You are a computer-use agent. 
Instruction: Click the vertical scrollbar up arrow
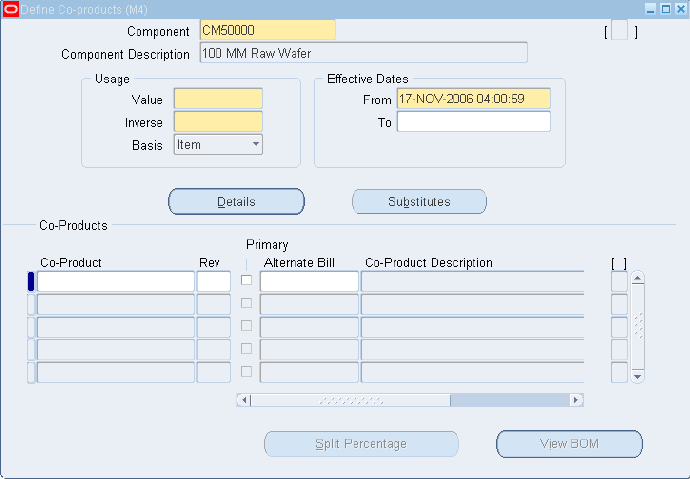click(637, 278)
